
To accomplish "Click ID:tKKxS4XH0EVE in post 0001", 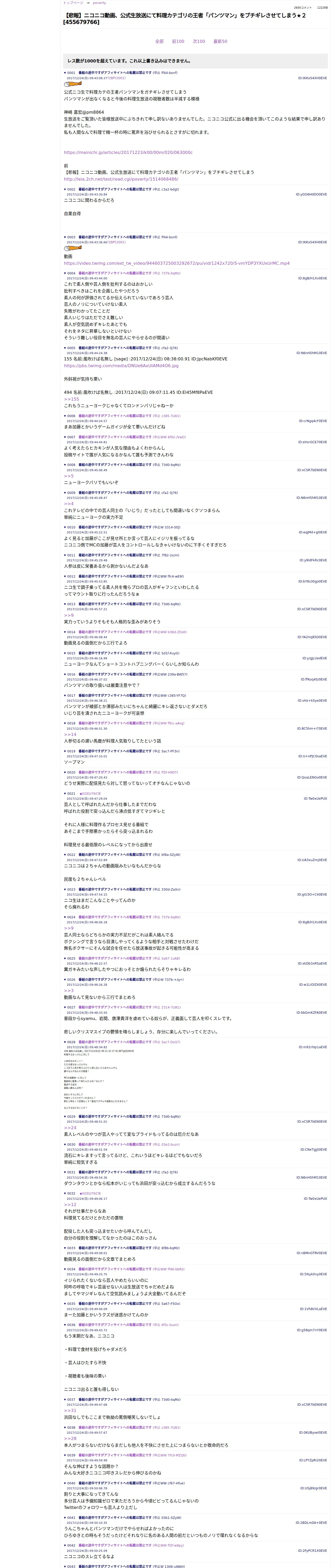I will [312, 78].
